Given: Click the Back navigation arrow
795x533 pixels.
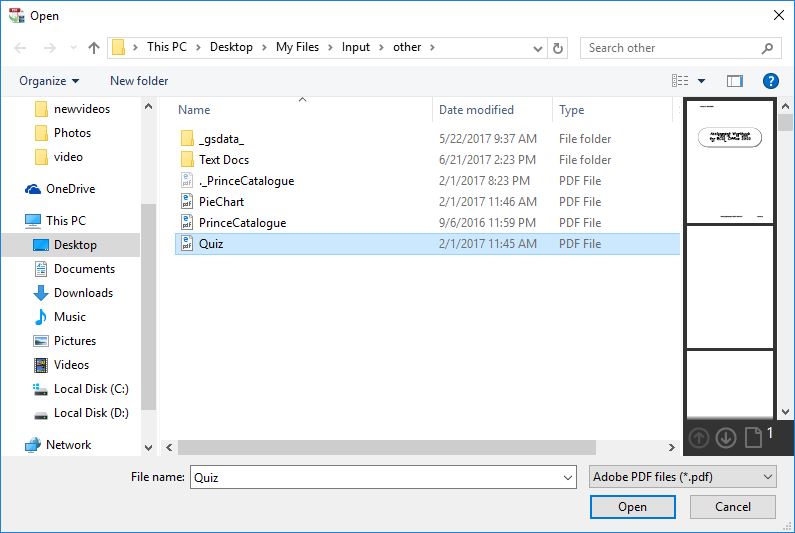Looking at the screenshot, I should click(x=20, y=48).
